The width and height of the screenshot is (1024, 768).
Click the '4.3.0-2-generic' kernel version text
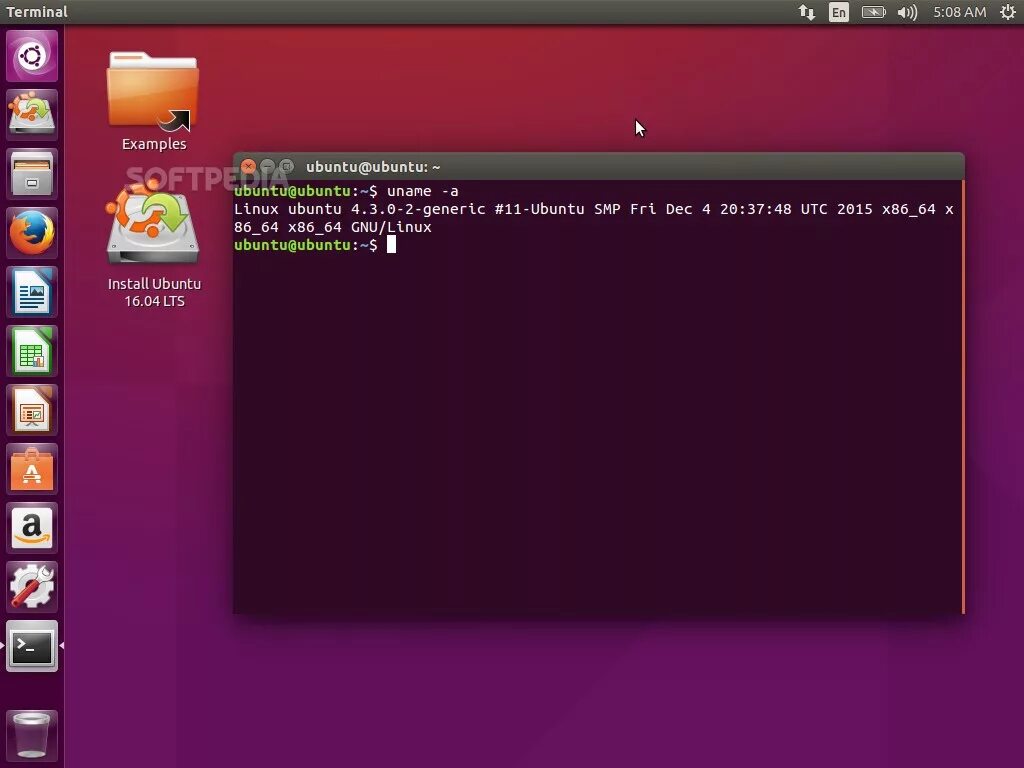(x=418, y=210)
